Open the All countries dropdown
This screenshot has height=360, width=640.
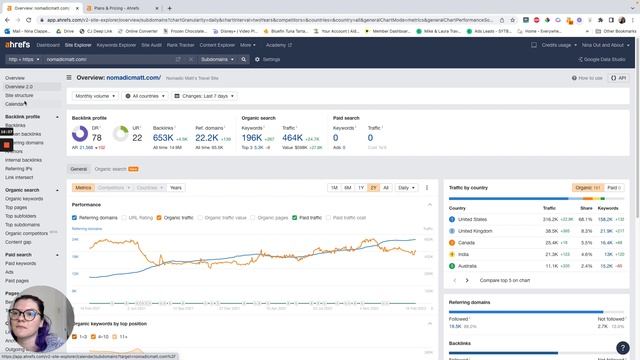click(x=145, y=96)
